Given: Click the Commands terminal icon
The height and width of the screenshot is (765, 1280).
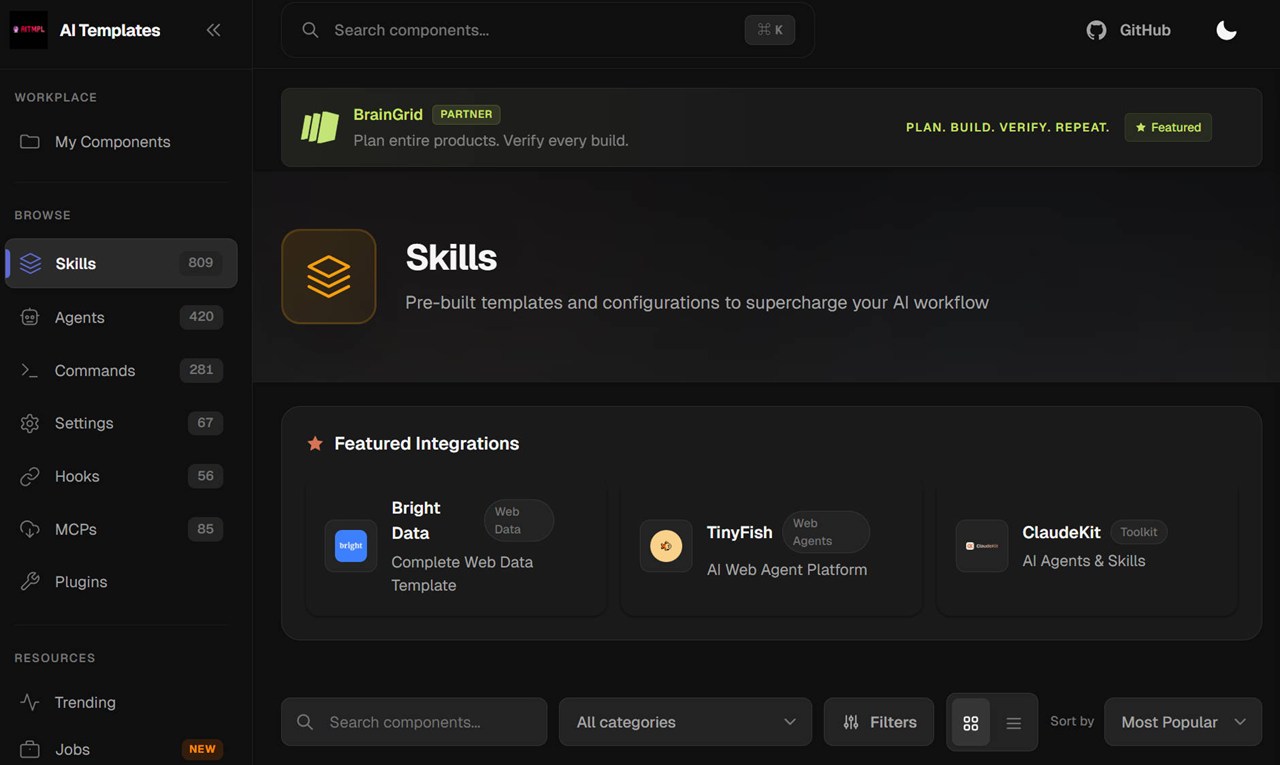Looking at the screenshot, I should (x=30, y=370).
